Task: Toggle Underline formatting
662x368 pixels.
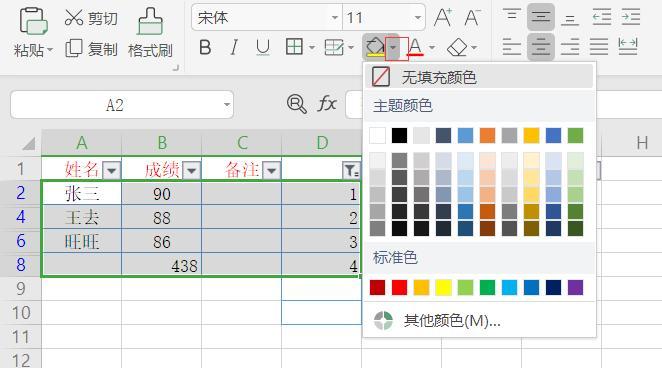Action: pos(263,47)
